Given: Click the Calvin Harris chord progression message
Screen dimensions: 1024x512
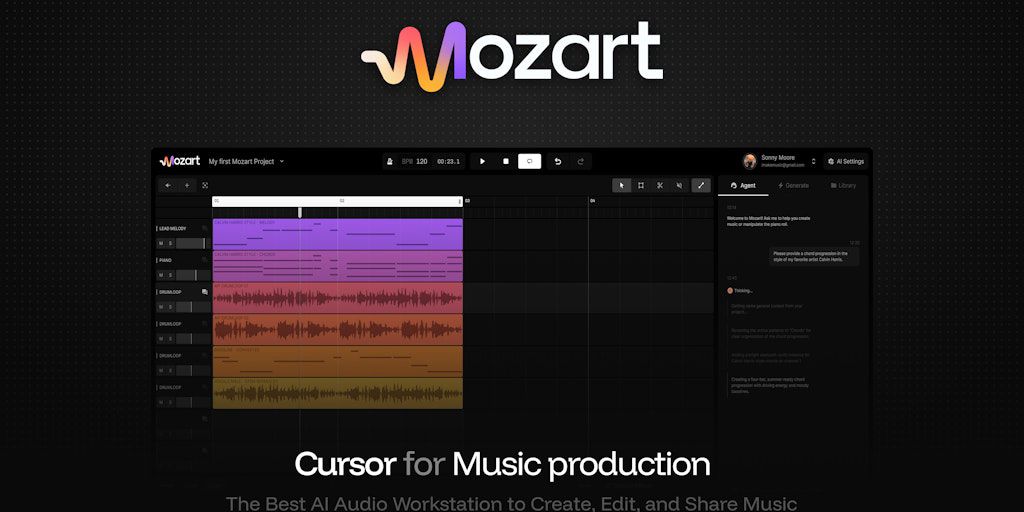Looking at the screenshot, I should coord(813,256).
